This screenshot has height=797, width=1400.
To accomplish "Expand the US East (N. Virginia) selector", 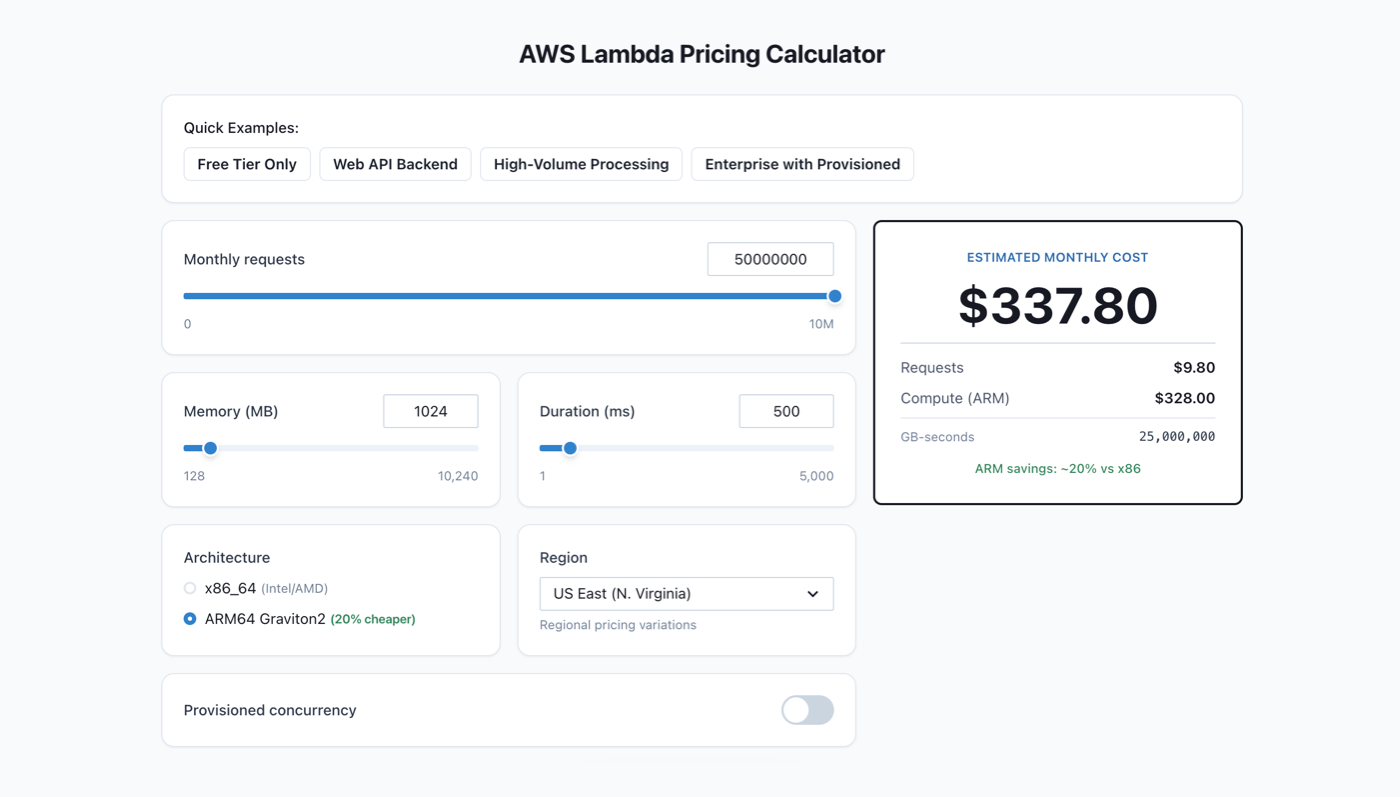I will click(686, 593).
